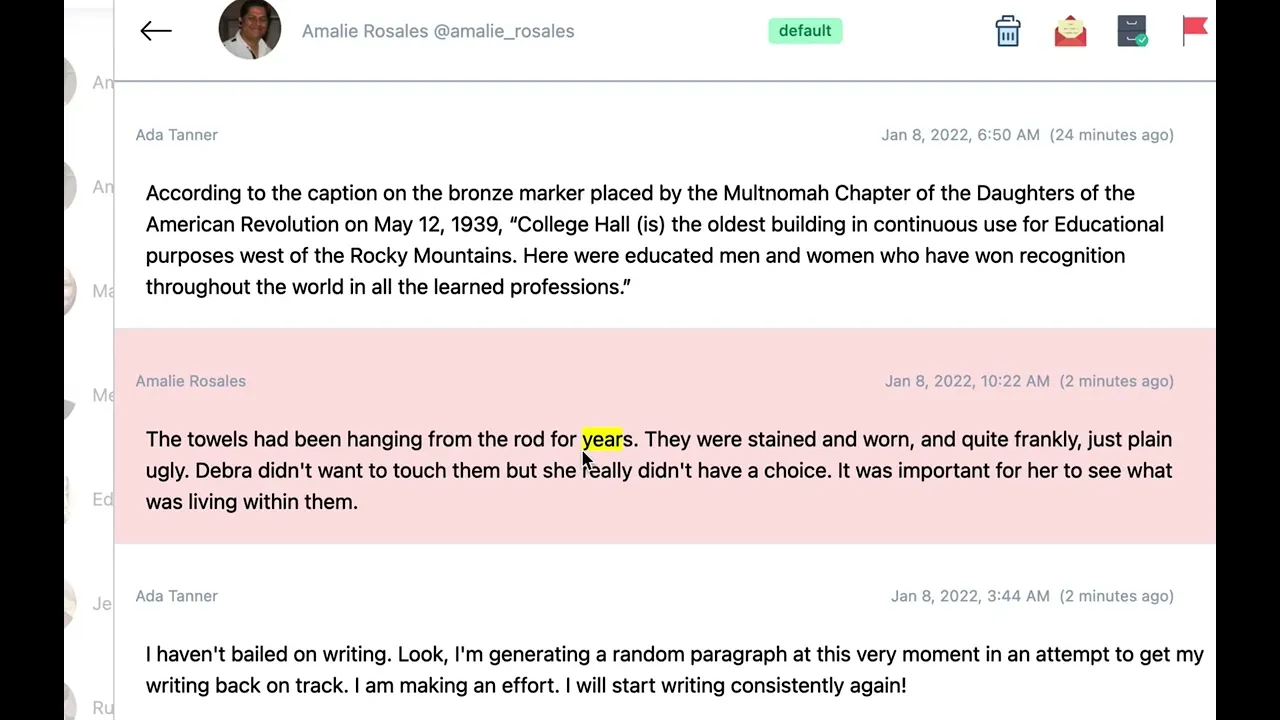Viewport: 1280px width, 720px height.
Task: Select the "Amalie Rosales @amalie_rosales" header name
Action: 438,31
